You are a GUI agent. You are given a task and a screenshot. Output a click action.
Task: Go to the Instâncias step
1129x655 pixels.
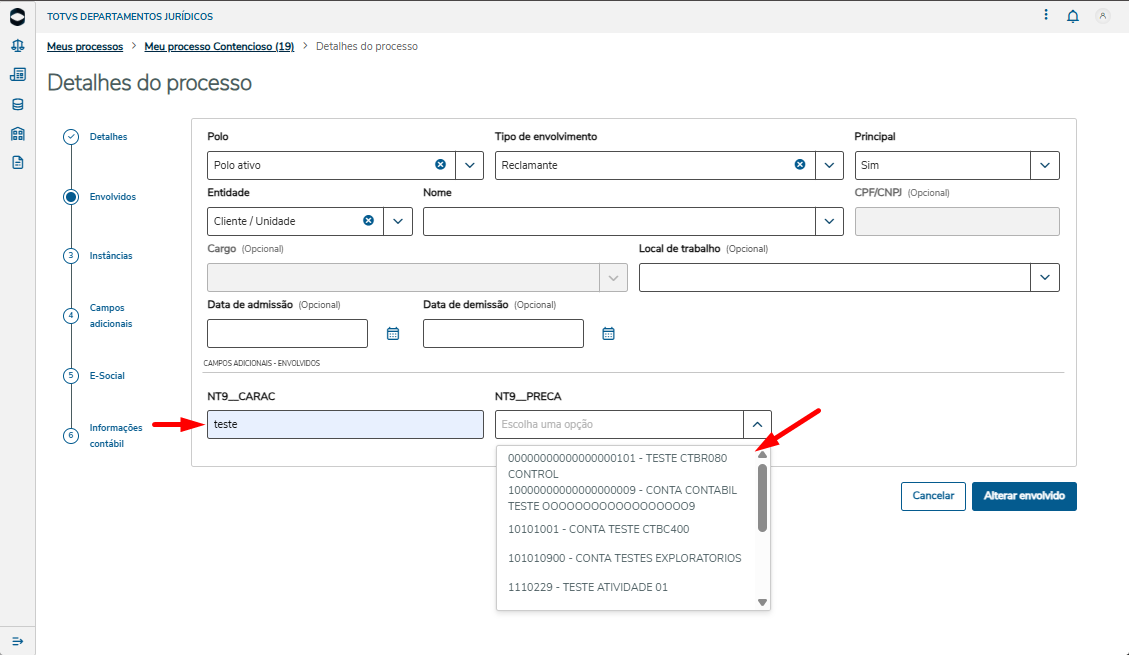click(110, 256)
